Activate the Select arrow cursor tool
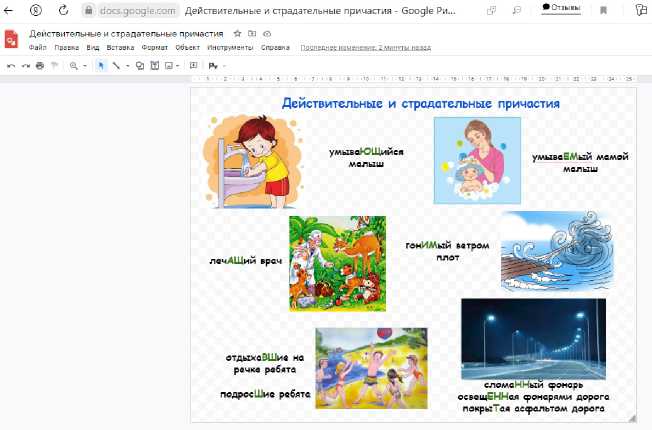 [101, 65]
